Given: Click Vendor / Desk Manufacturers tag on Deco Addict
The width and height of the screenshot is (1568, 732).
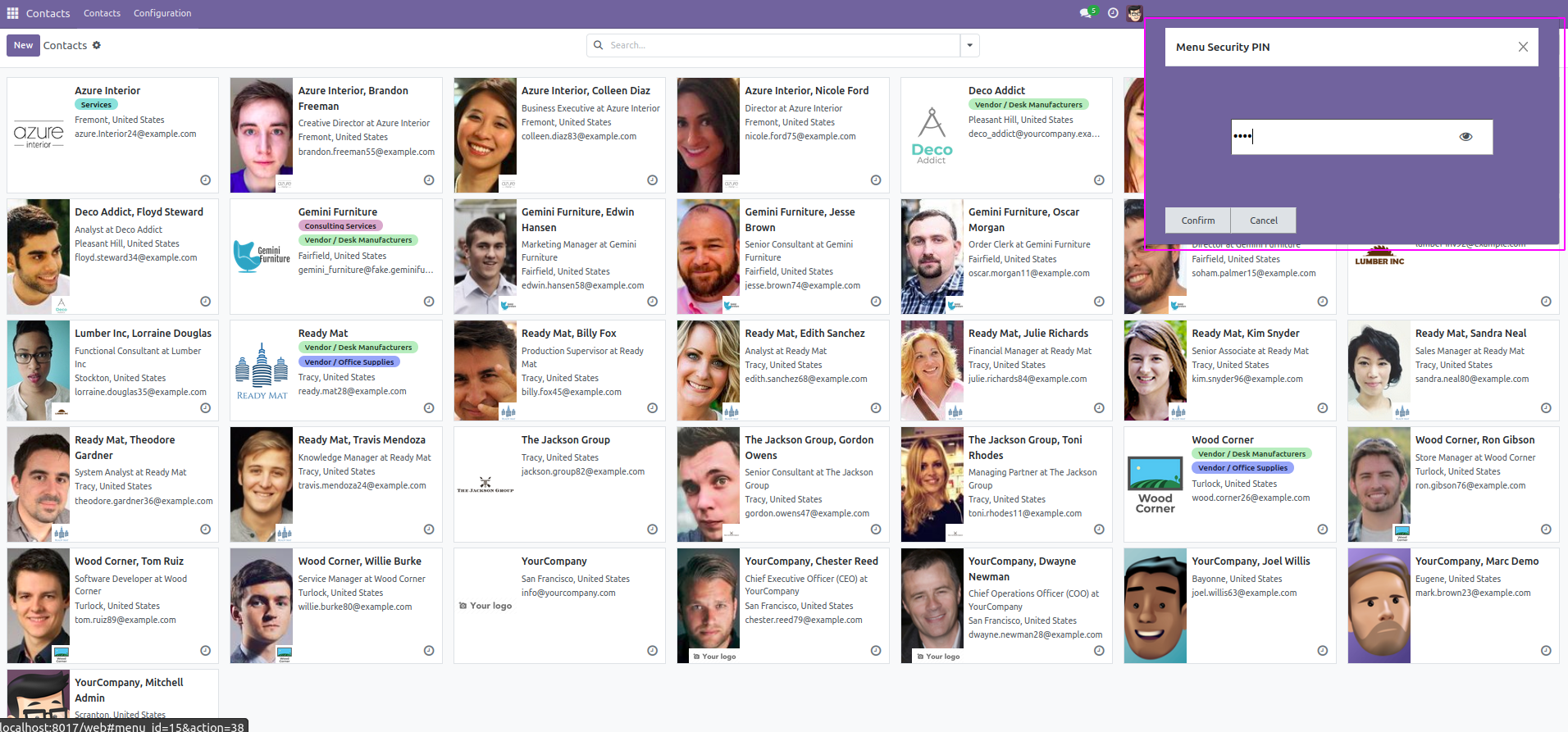Looking at the screenshot, I should pyautogui.click(x=1028, y=105).
